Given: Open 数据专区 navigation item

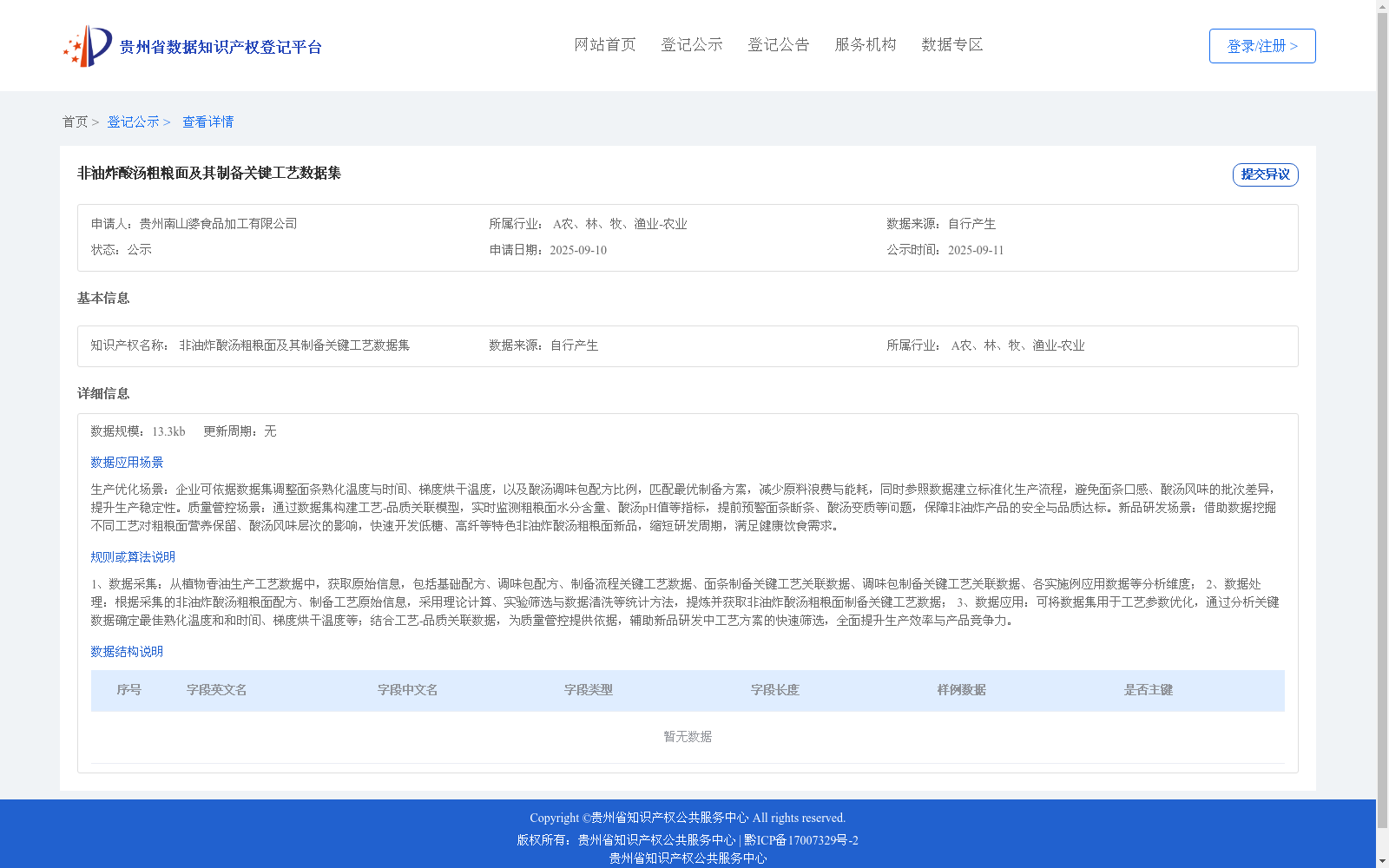Looking at the screenshot, I should point(952,45).
